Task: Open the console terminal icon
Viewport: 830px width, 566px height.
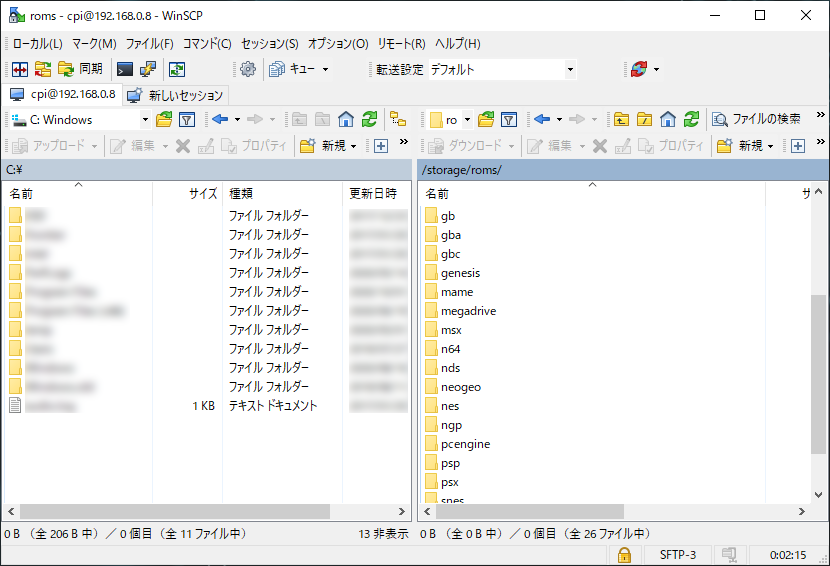Action: pyautogui.click(x=125, y=69)
